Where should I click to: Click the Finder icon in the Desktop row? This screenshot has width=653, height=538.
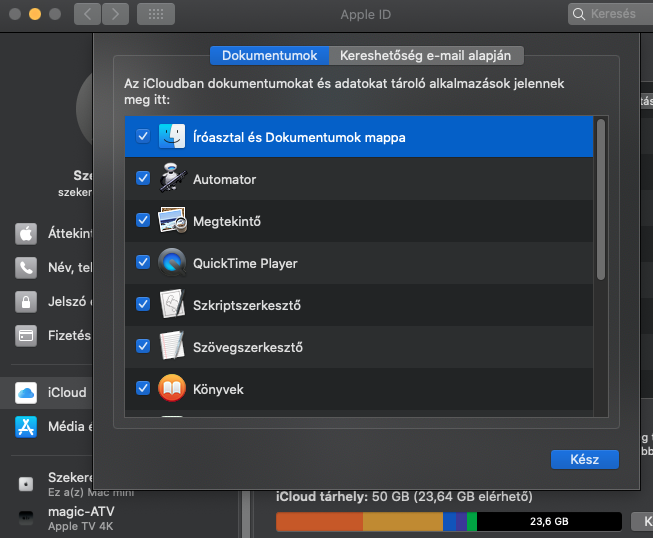[172, 136]
